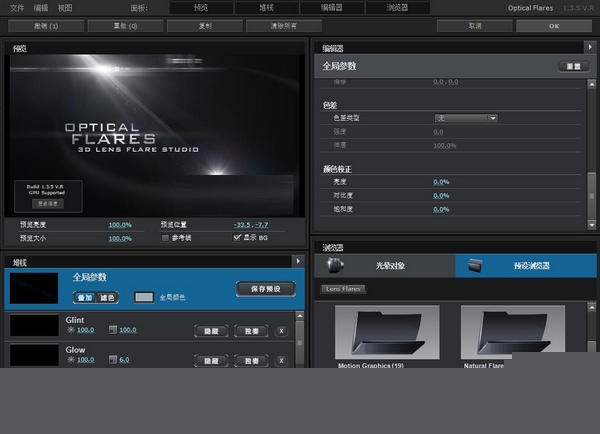Uncheck the 显示 BG checkbox
The image size is (600, 434).
(x=237, y=238)
